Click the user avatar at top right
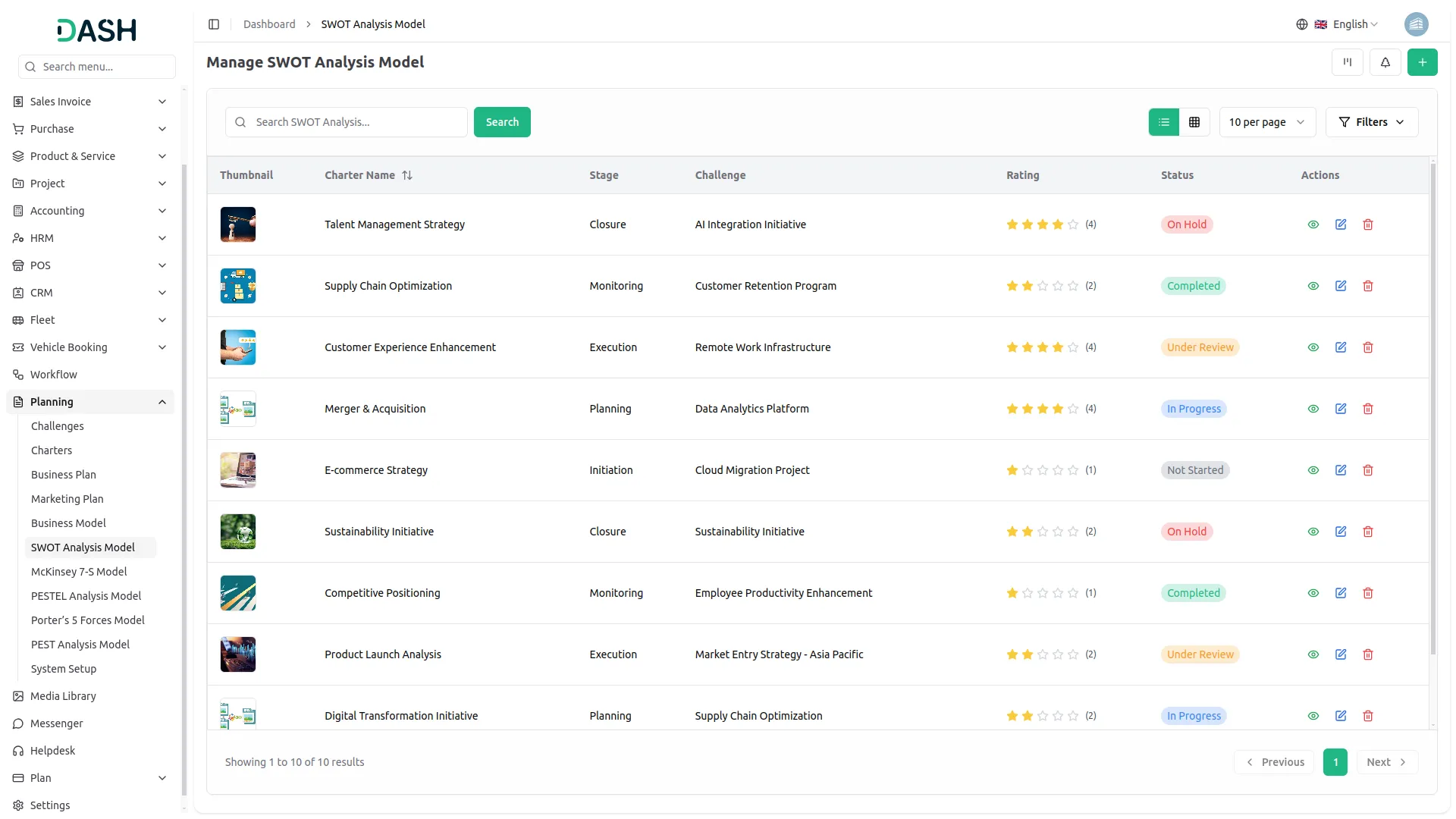Screen dimensions: 1456x819 [1416, 24]
